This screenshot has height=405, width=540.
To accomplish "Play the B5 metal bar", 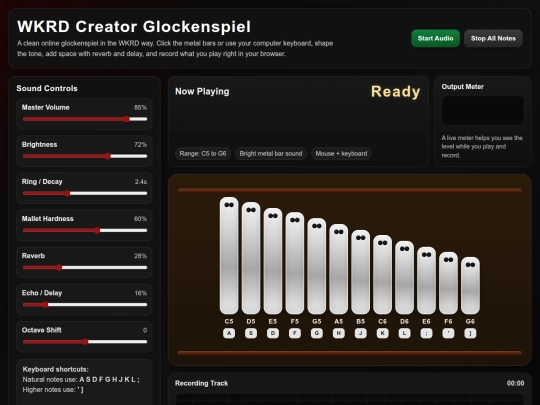I will 361,272.
